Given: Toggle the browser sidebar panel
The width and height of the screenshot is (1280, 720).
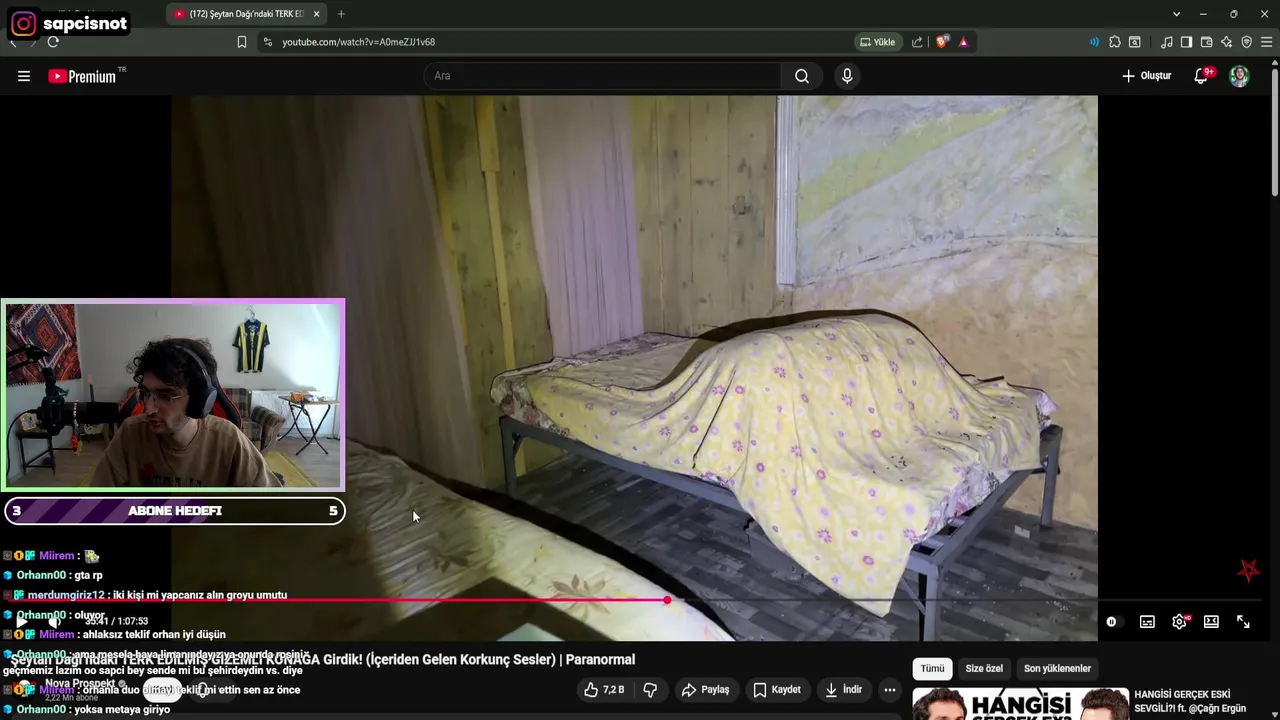Looking at the screenshot, I should click(x=1186, y=42).
